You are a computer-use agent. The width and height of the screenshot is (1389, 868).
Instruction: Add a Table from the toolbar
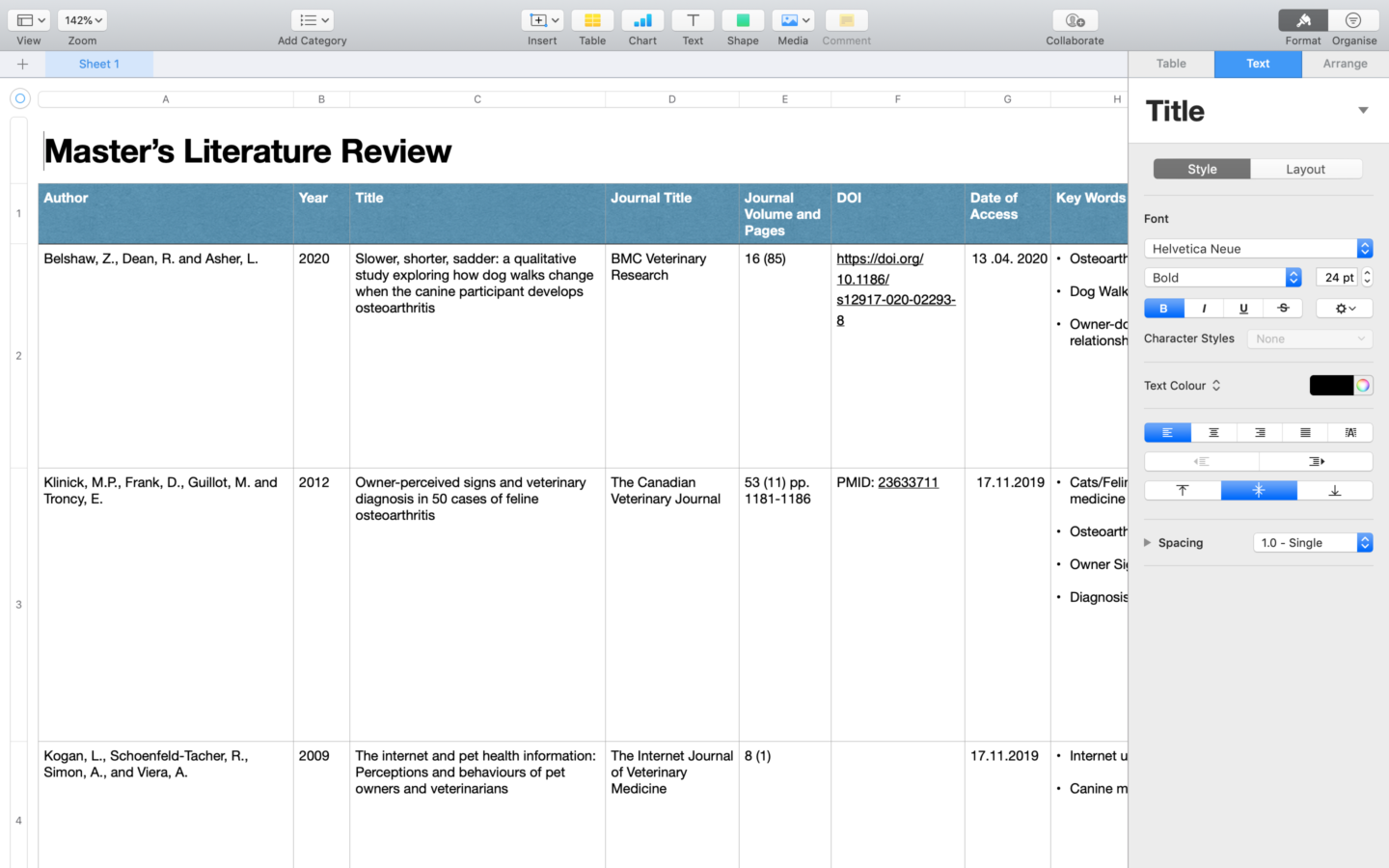(592, 20)
